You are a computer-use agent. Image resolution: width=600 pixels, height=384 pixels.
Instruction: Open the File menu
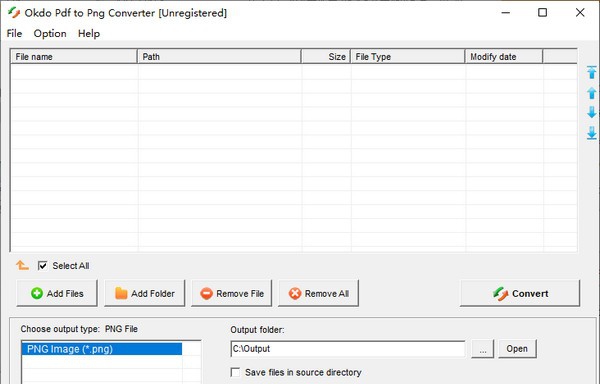14,34
